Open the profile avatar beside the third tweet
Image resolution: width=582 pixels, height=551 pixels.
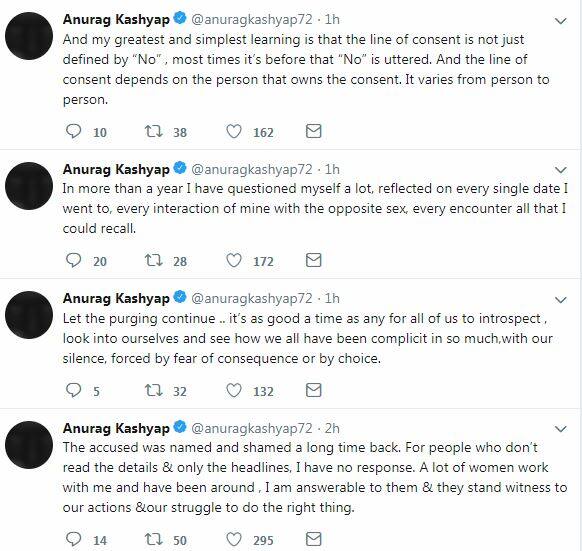coord(29,315)
